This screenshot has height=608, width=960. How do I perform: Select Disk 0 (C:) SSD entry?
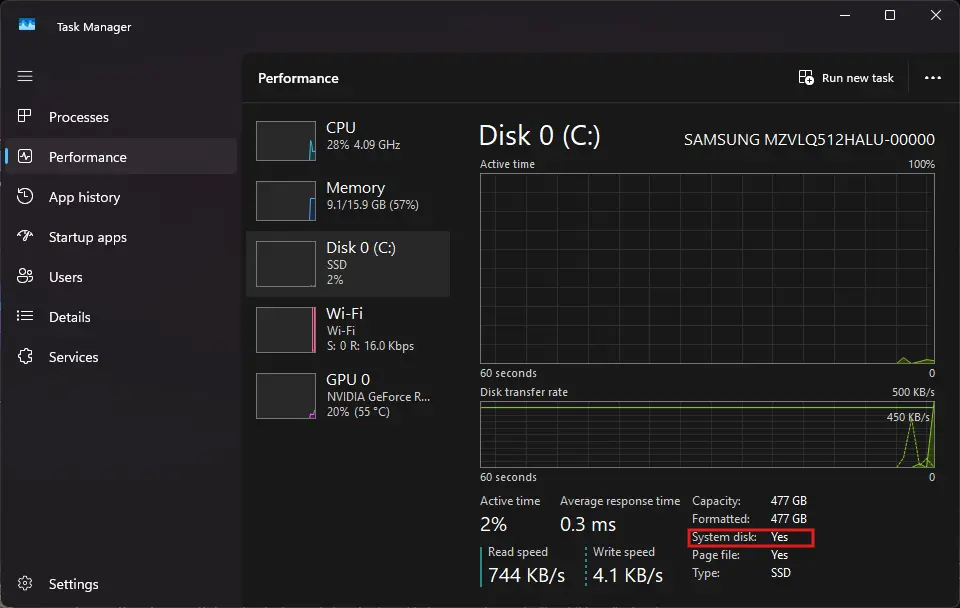pos(348,264)
